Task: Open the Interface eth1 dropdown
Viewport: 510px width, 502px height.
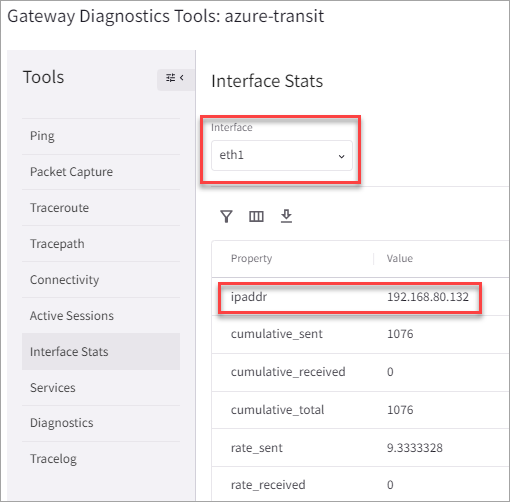Action: (x=282, y=156)
